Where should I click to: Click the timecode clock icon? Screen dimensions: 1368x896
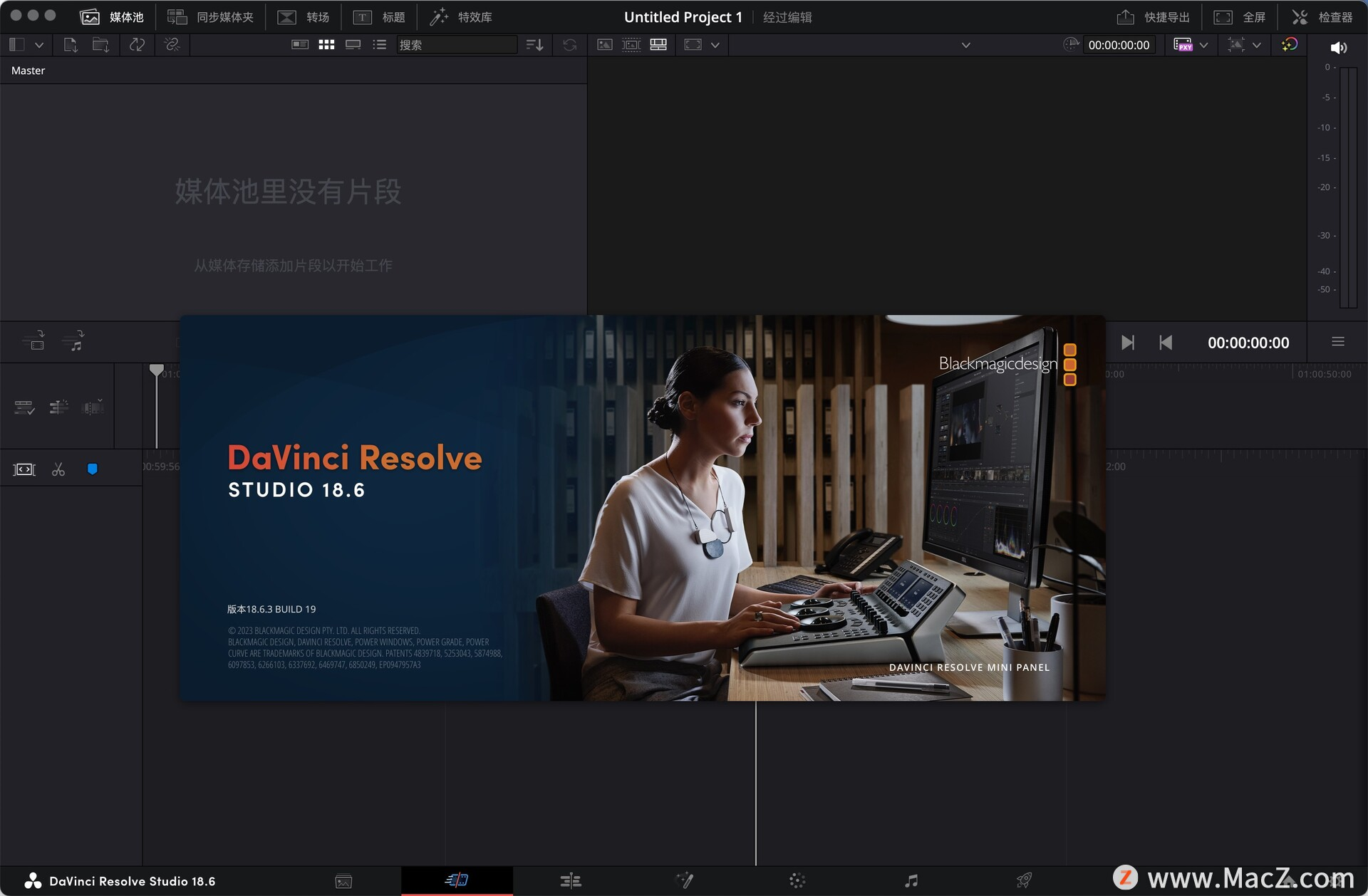pyautogui.click(x=1071, y=45)
